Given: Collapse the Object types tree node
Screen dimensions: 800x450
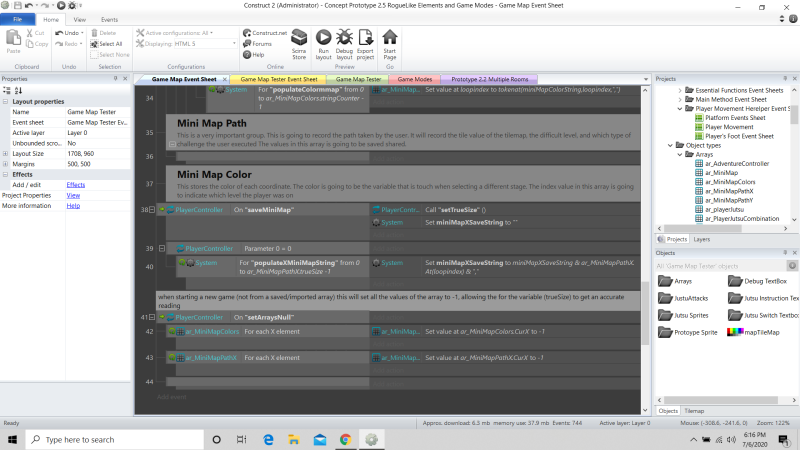Looking at the screenshot, I should pos(670,145).
